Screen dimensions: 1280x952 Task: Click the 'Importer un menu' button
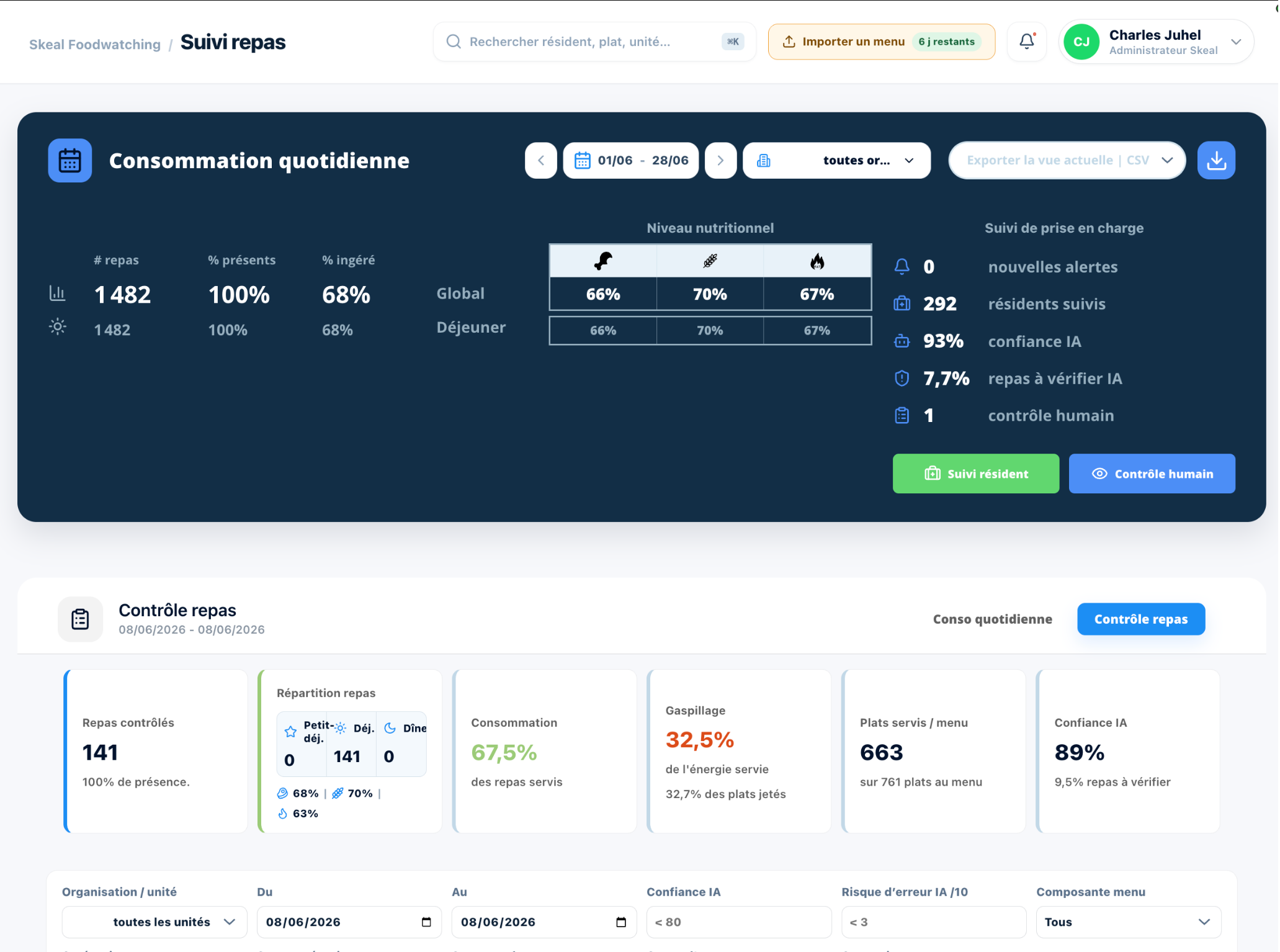(882, 42)
